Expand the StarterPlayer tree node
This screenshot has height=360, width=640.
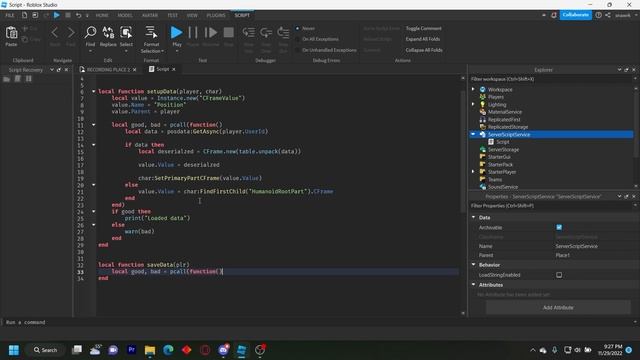coord(473,172)
